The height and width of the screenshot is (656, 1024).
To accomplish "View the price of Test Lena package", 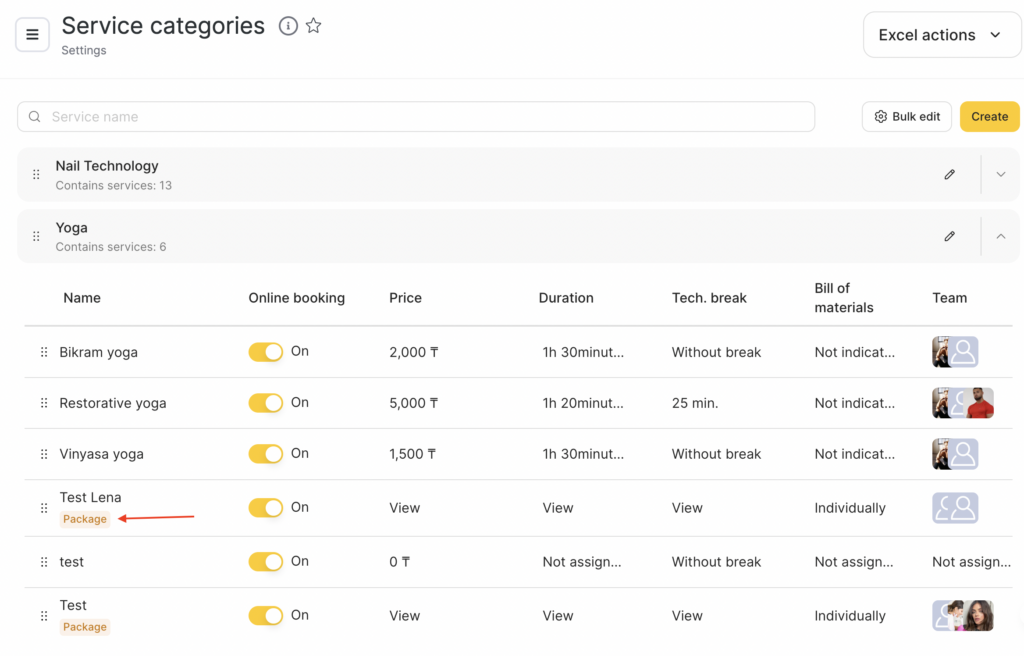I will (405, 508).
